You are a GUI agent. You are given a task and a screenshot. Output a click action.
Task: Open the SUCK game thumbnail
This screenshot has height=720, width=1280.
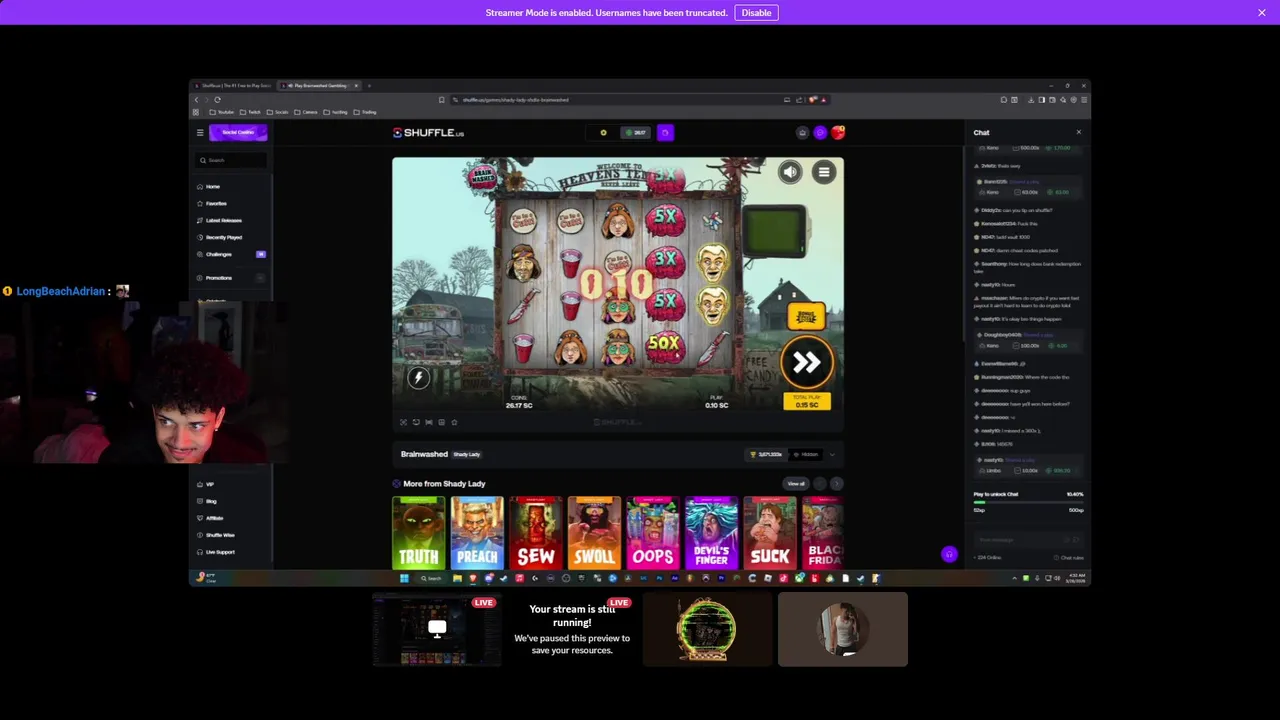(770, 532)
